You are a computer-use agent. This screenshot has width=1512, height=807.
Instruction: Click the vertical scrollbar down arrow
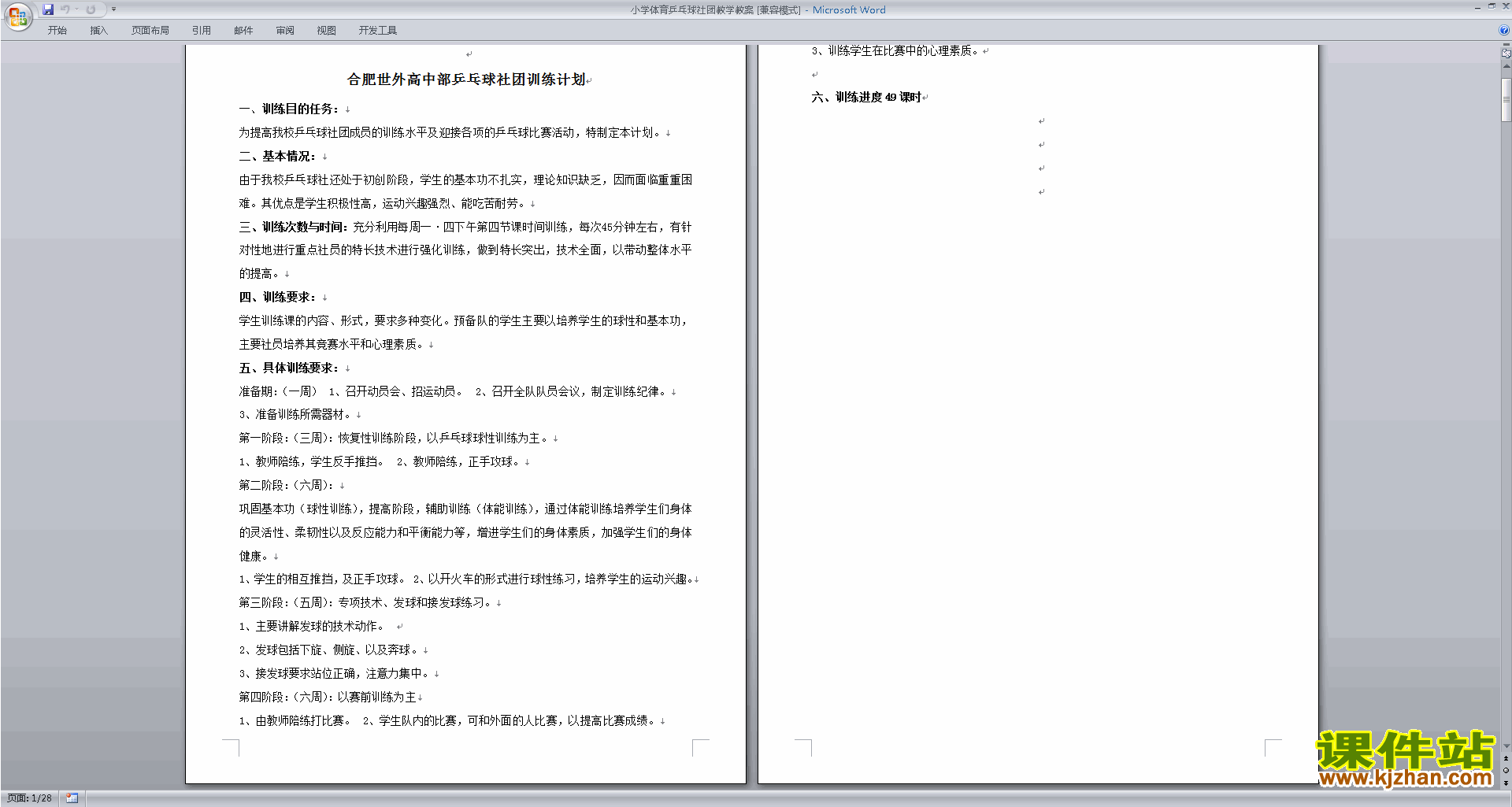pyautogui.click(x=1506, y=746)
